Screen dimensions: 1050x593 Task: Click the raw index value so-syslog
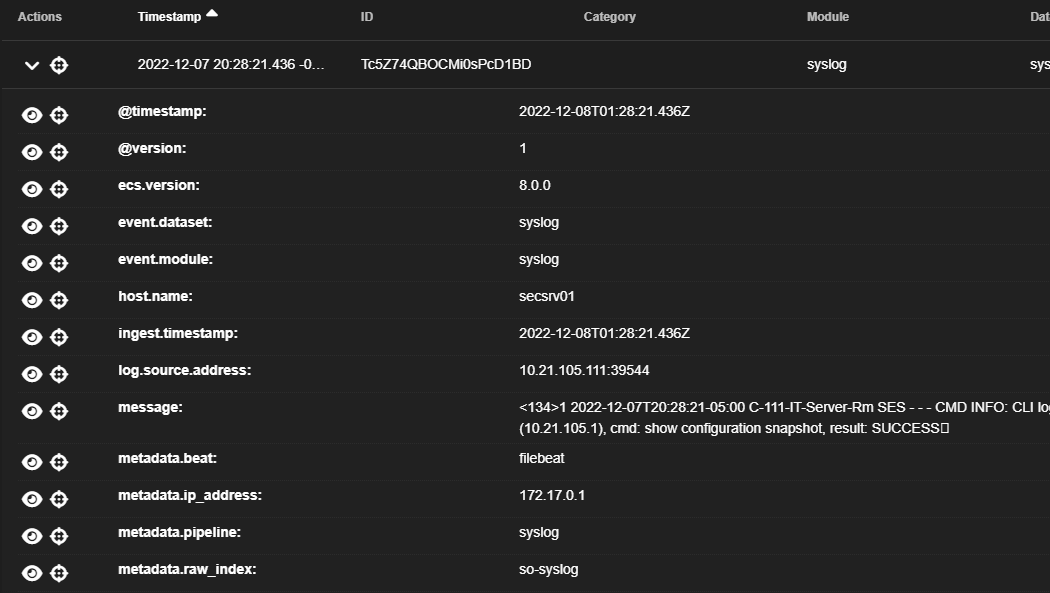point(548,569)
